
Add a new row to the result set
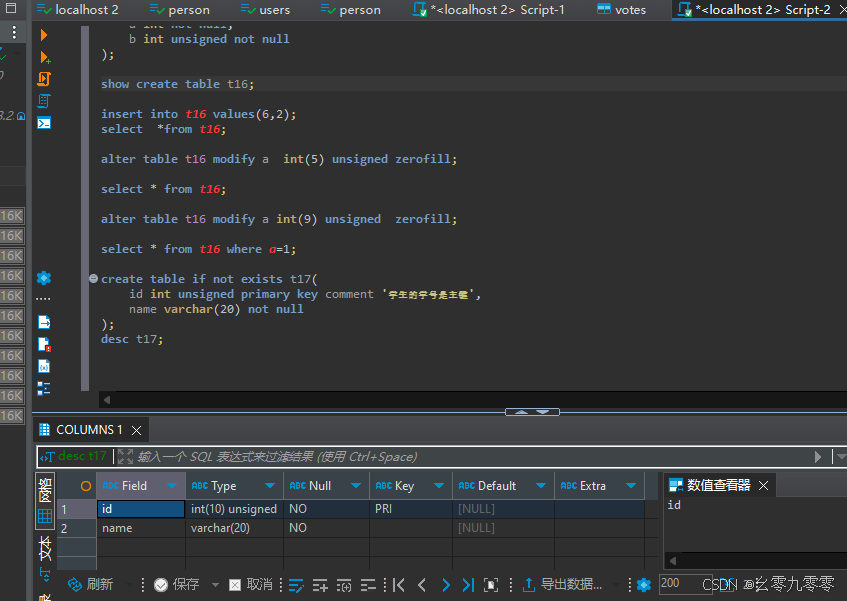[x=320, y=585]
